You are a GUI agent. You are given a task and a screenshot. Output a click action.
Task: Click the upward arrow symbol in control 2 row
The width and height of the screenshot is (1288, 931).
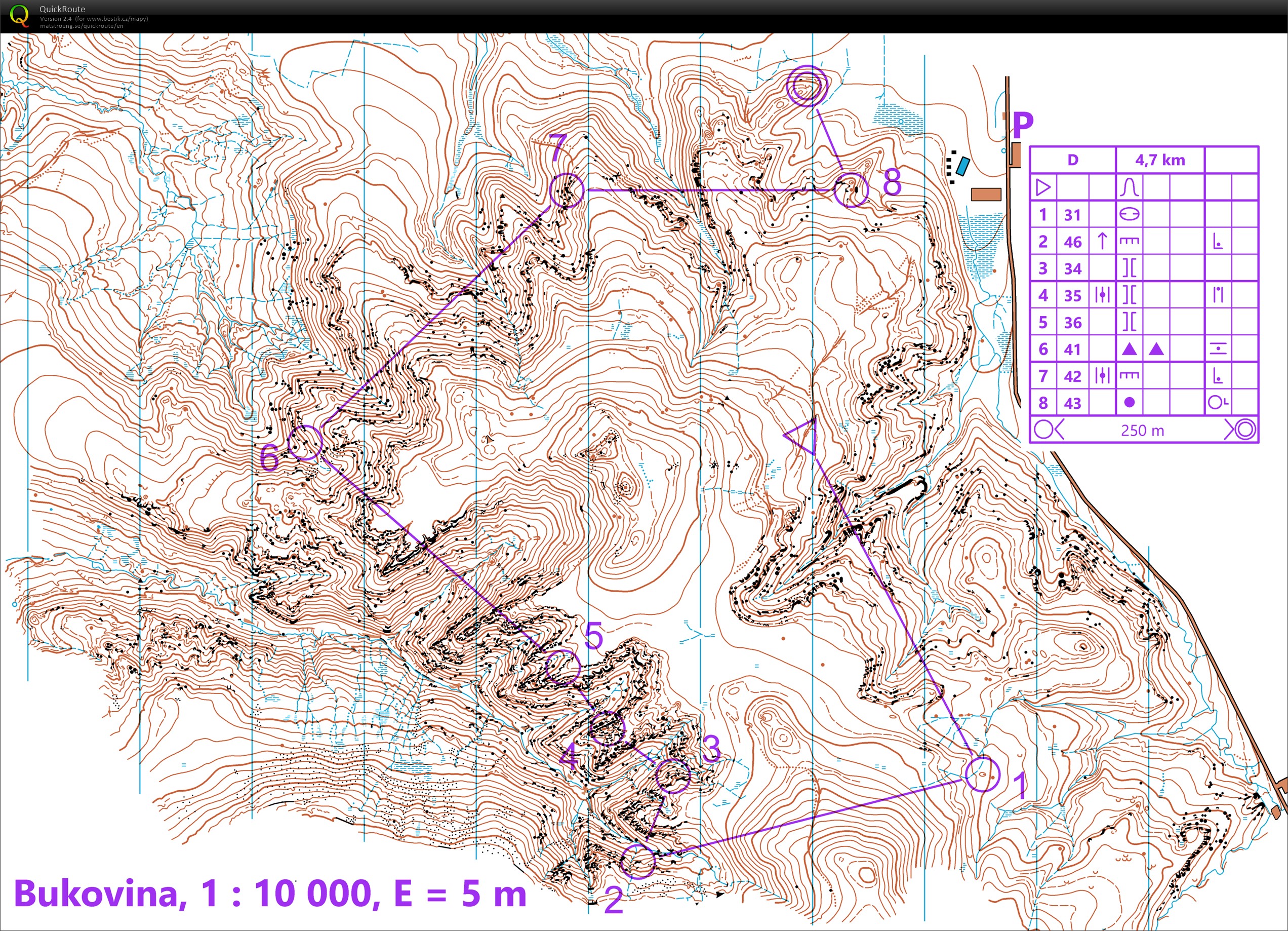pos(1102,241)
